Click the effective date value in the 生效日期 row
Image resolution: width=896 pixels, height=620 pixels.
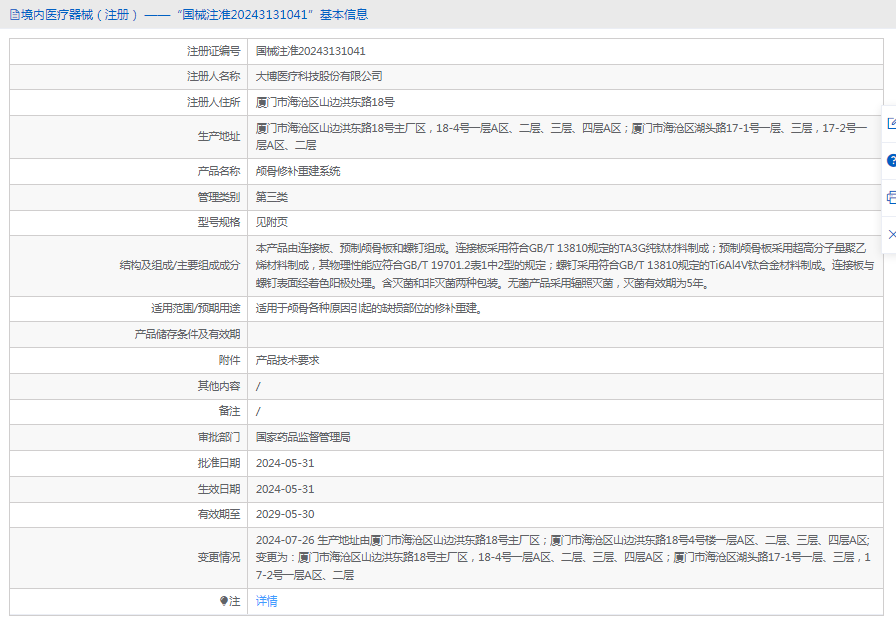coord(285,489)
